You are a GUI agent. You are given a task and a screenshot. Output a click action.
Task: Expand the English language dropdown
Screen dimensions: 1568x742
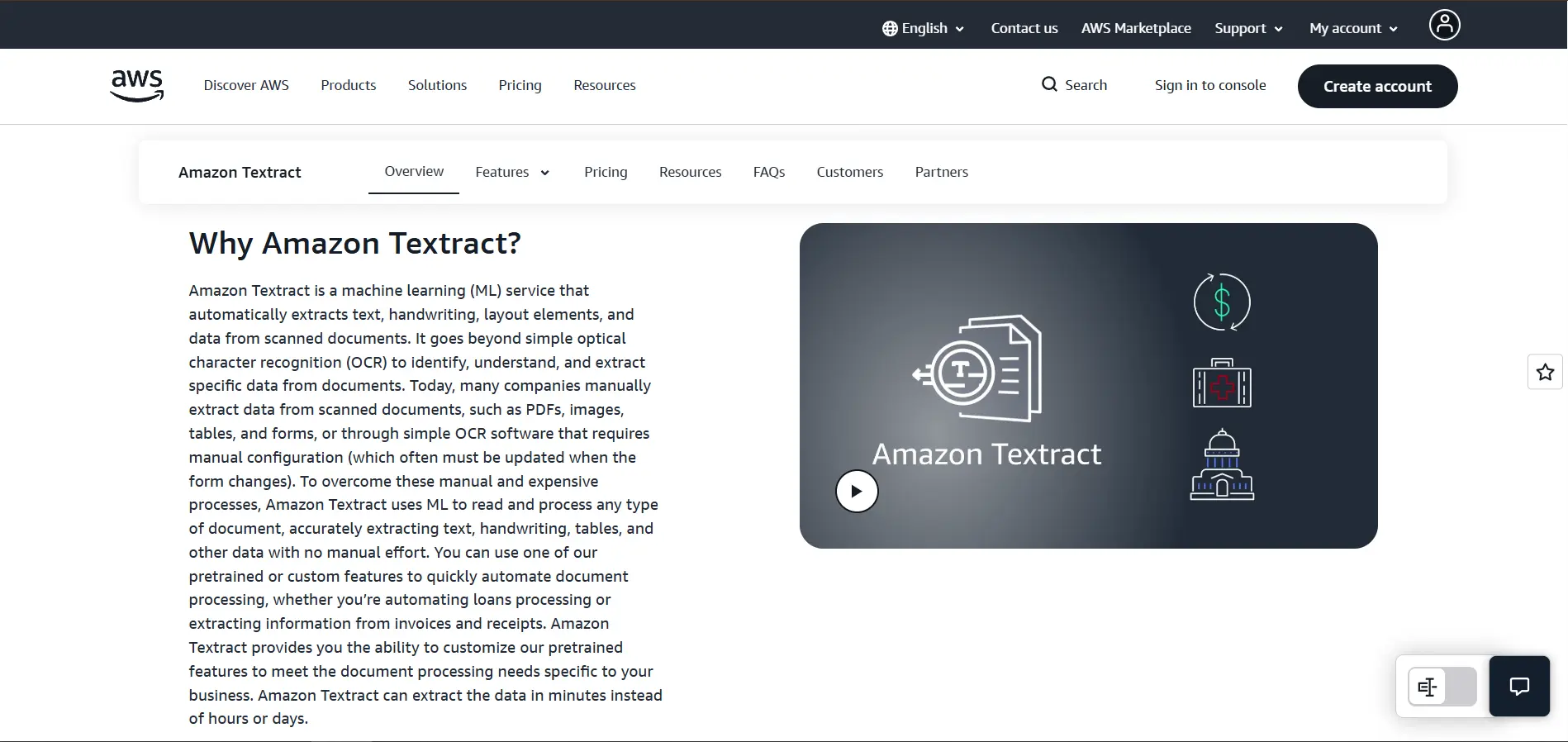pyautogui.click(x=924, y=28)
